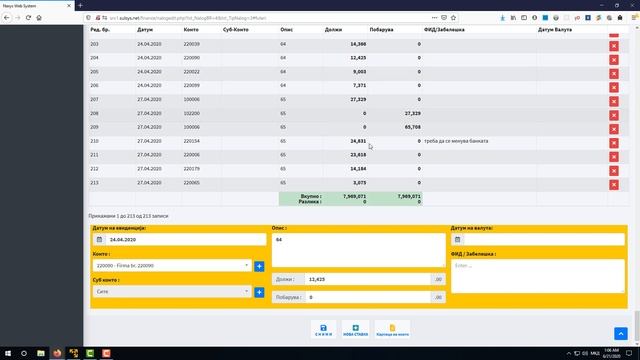Image resolution: width=640 pixels, height=360 pixels.
Task: Click blue scroll-to-top arrow button
Action: pyautogui.click(x=621, y=333)
